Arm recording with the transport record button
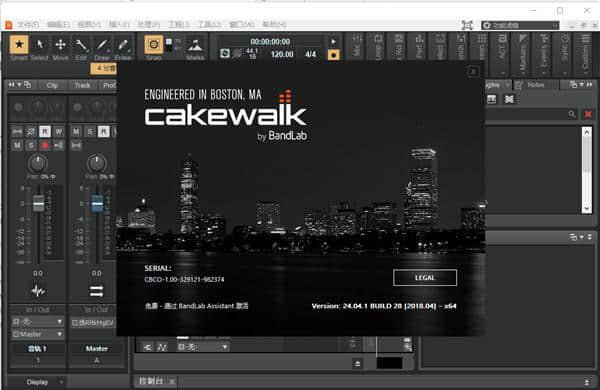The width and height of the screenshot is (600, 390). click(333, 55)
